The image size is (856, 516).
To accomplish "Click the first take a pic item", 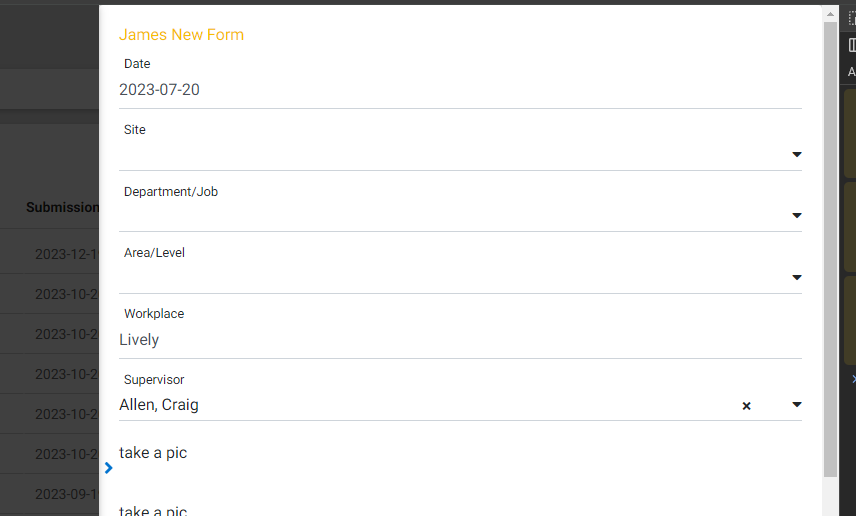I will click(153, 453).
